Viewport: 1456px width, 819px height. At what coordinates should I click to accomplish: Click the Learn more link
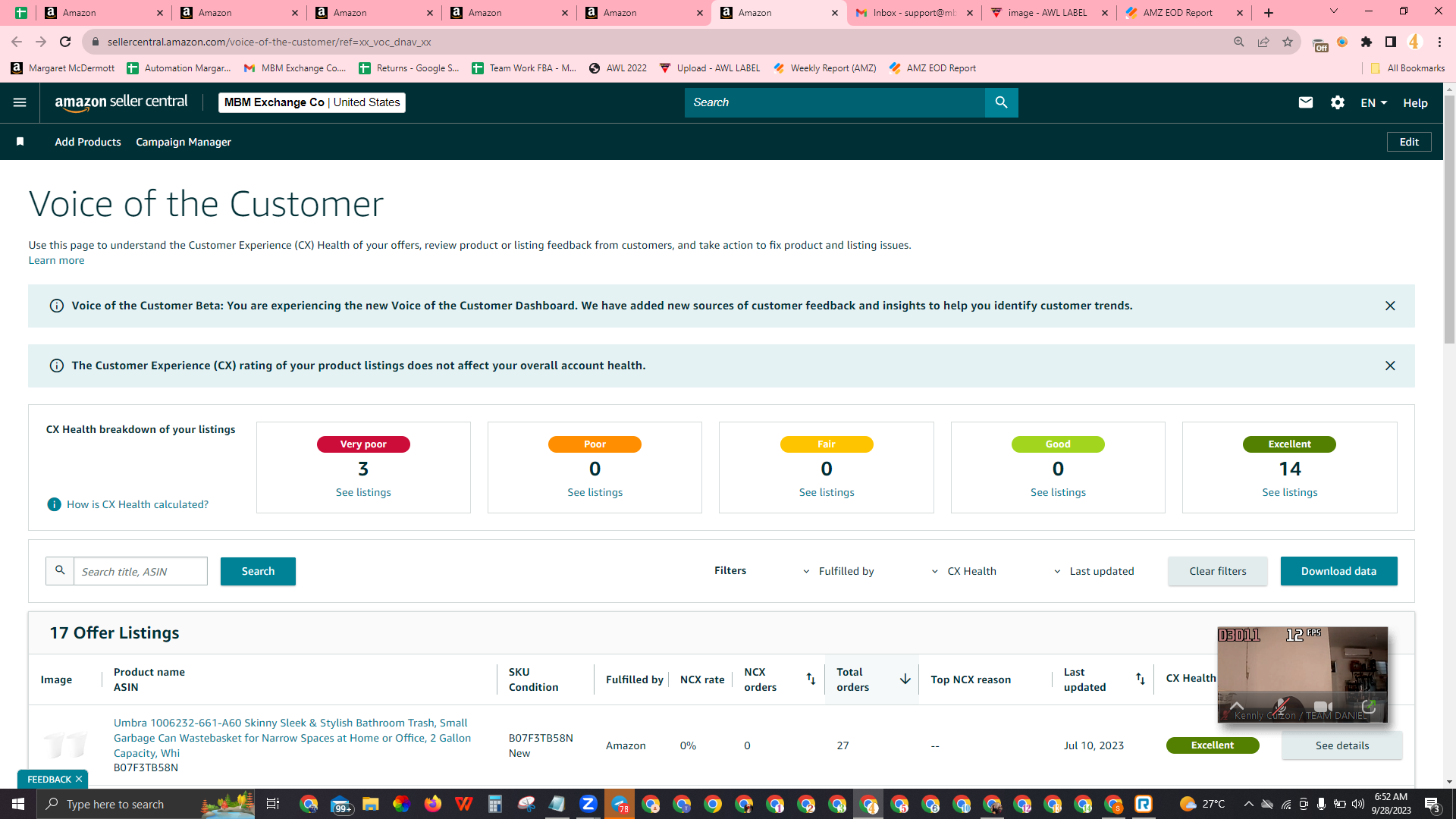tap(56, 260)
